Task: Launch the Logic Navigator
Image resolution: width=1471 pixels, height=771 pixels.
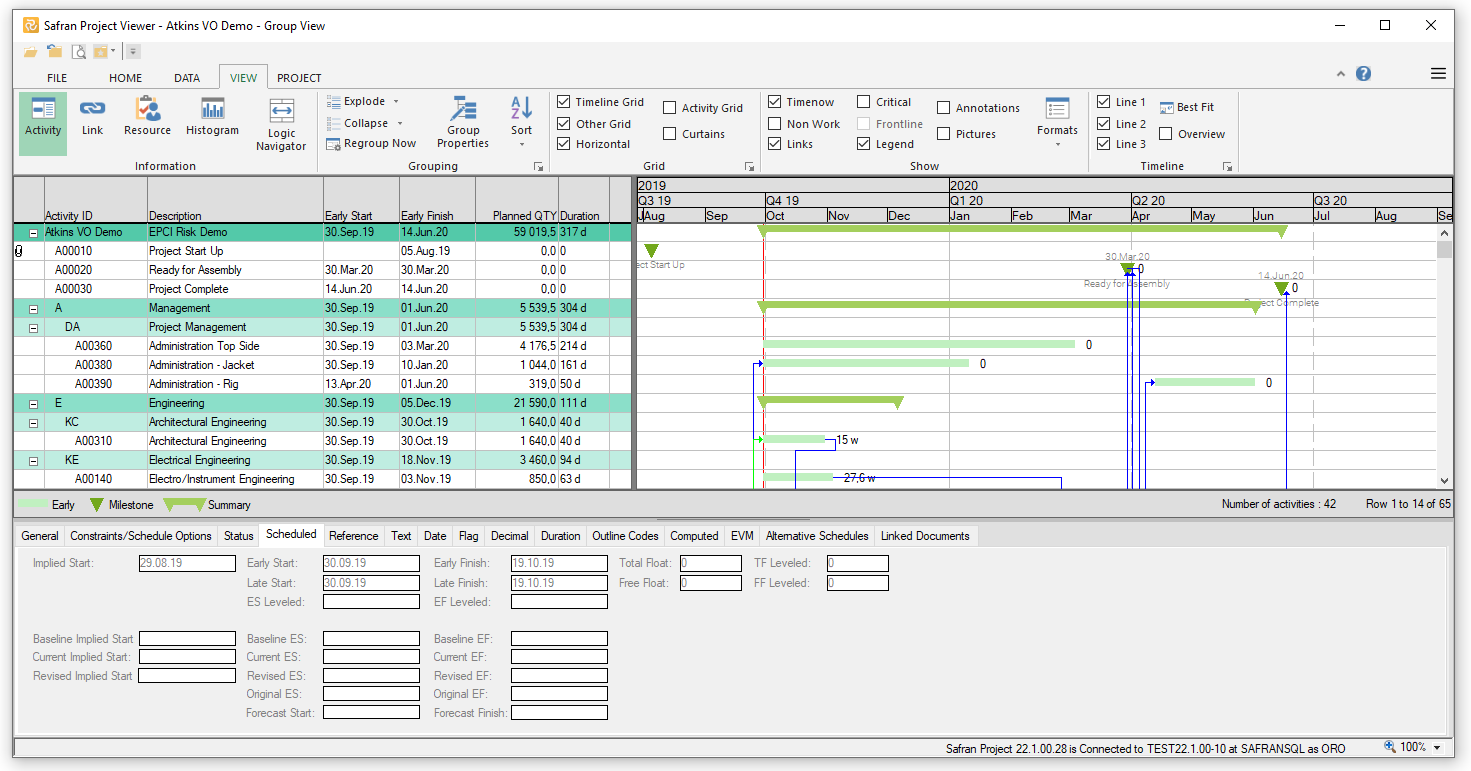Action: [x=281, y=110]
